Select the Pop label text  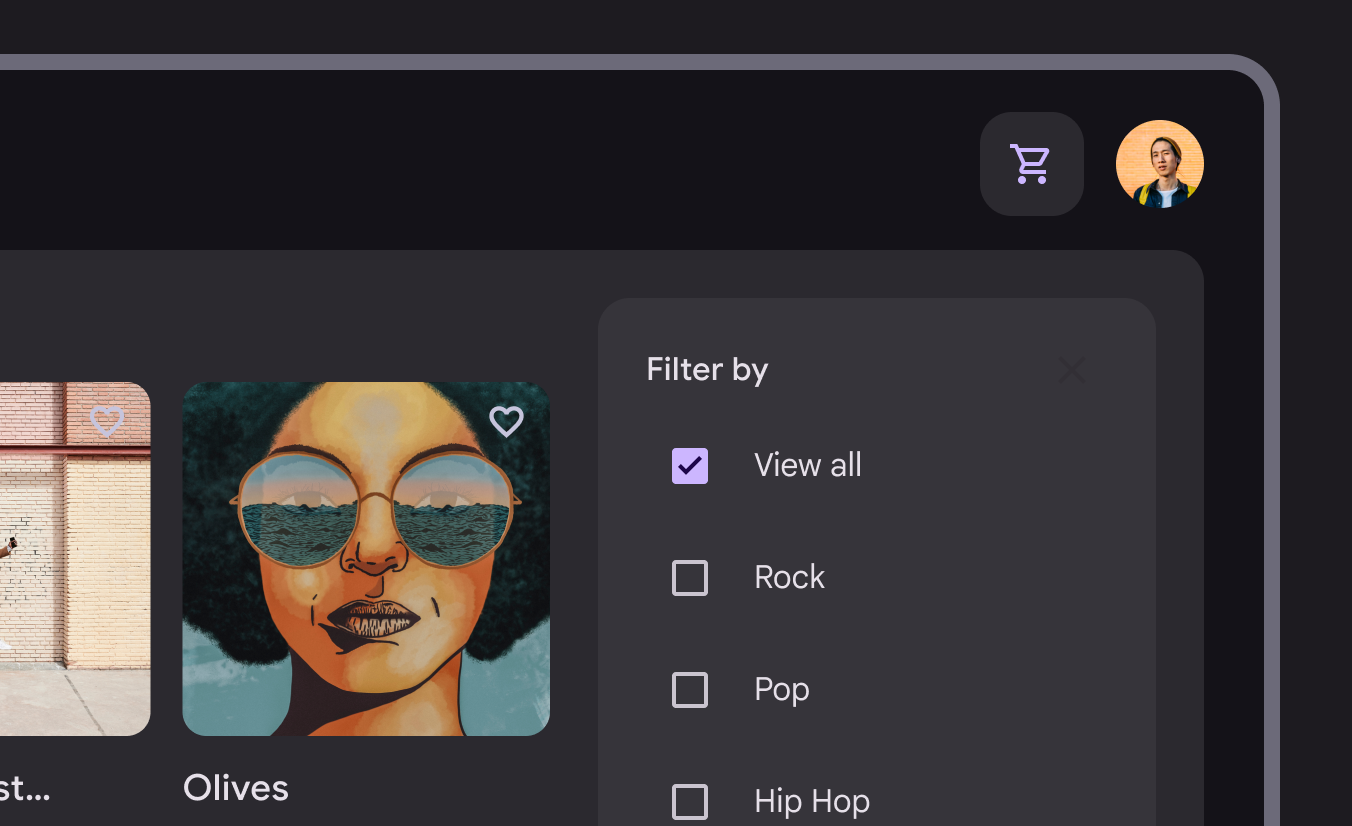(x=781, y=689)
